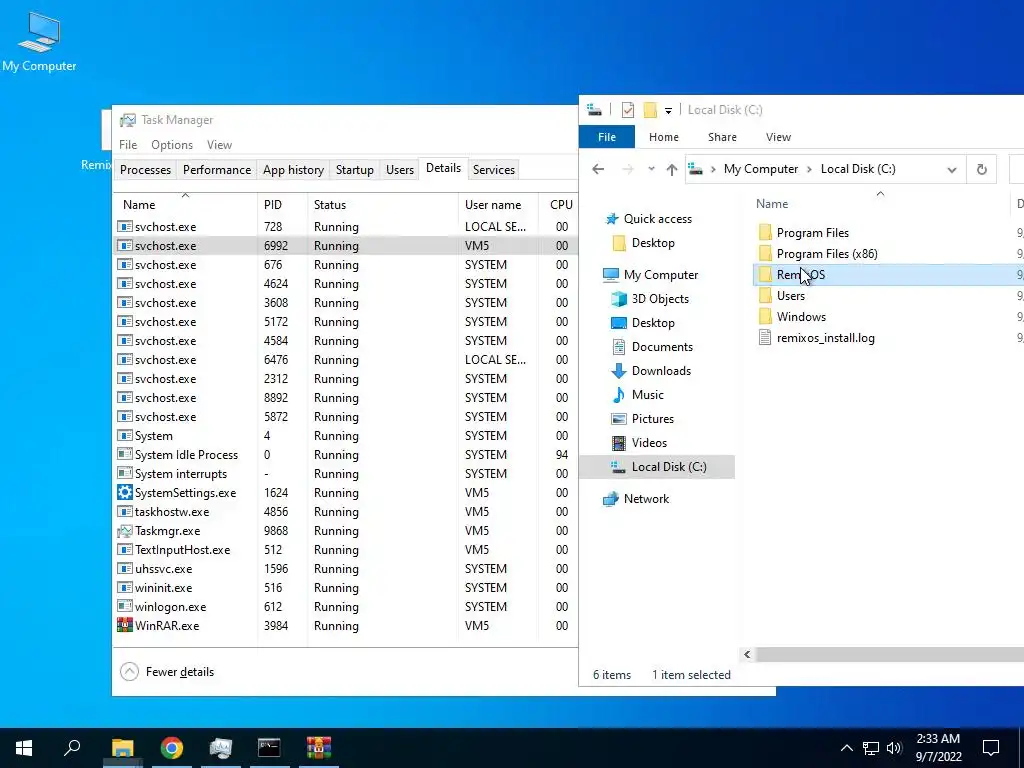The width and height of the screenshot is (1024, 768).
Task: Open 3D Objects in navigation pane
Action: coord(660,298)
